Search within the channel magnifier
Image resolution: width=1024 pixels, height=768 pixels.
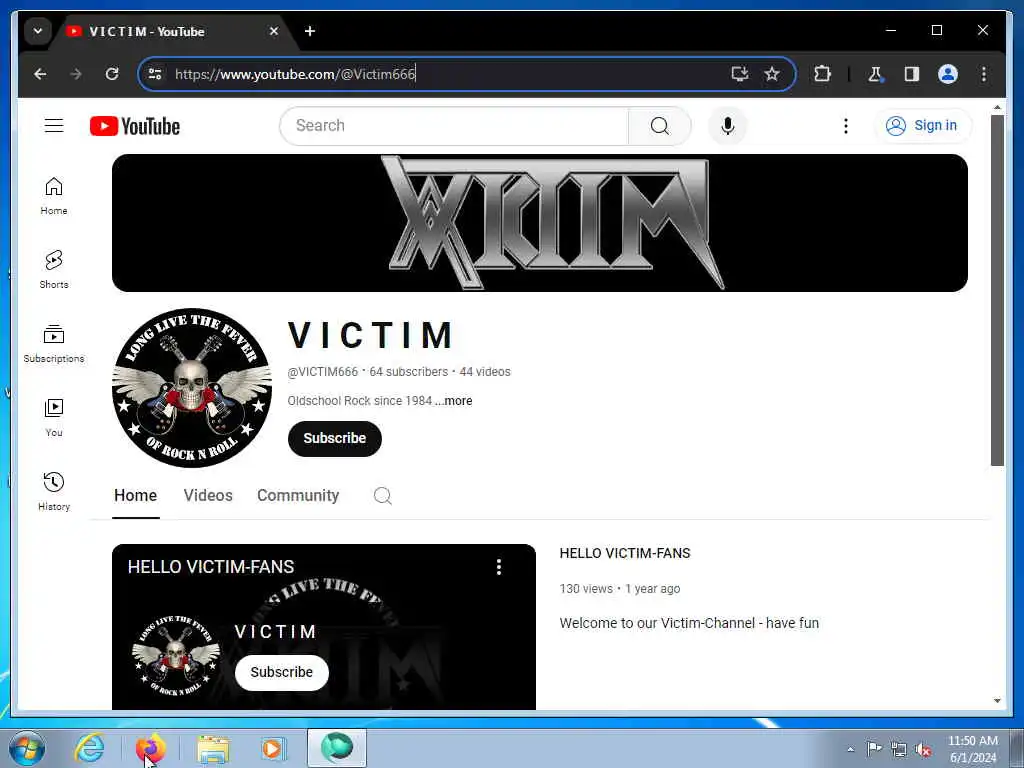pyautogui.click(x=383, y=496)
